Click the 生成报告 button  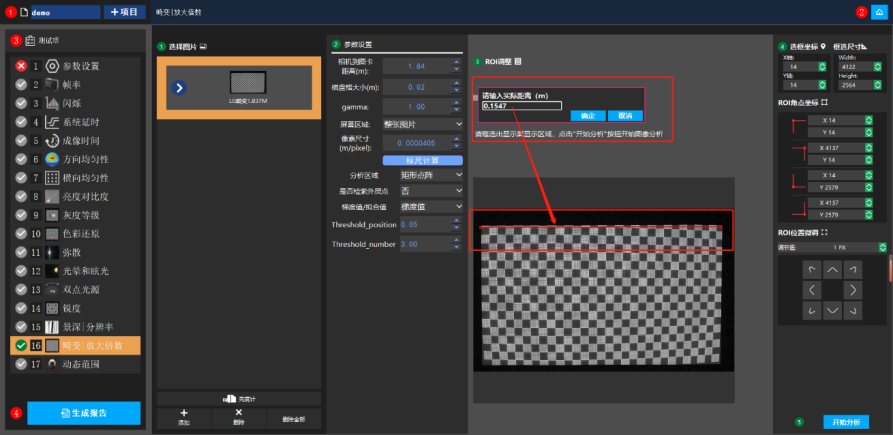click(x=84, y=412)
